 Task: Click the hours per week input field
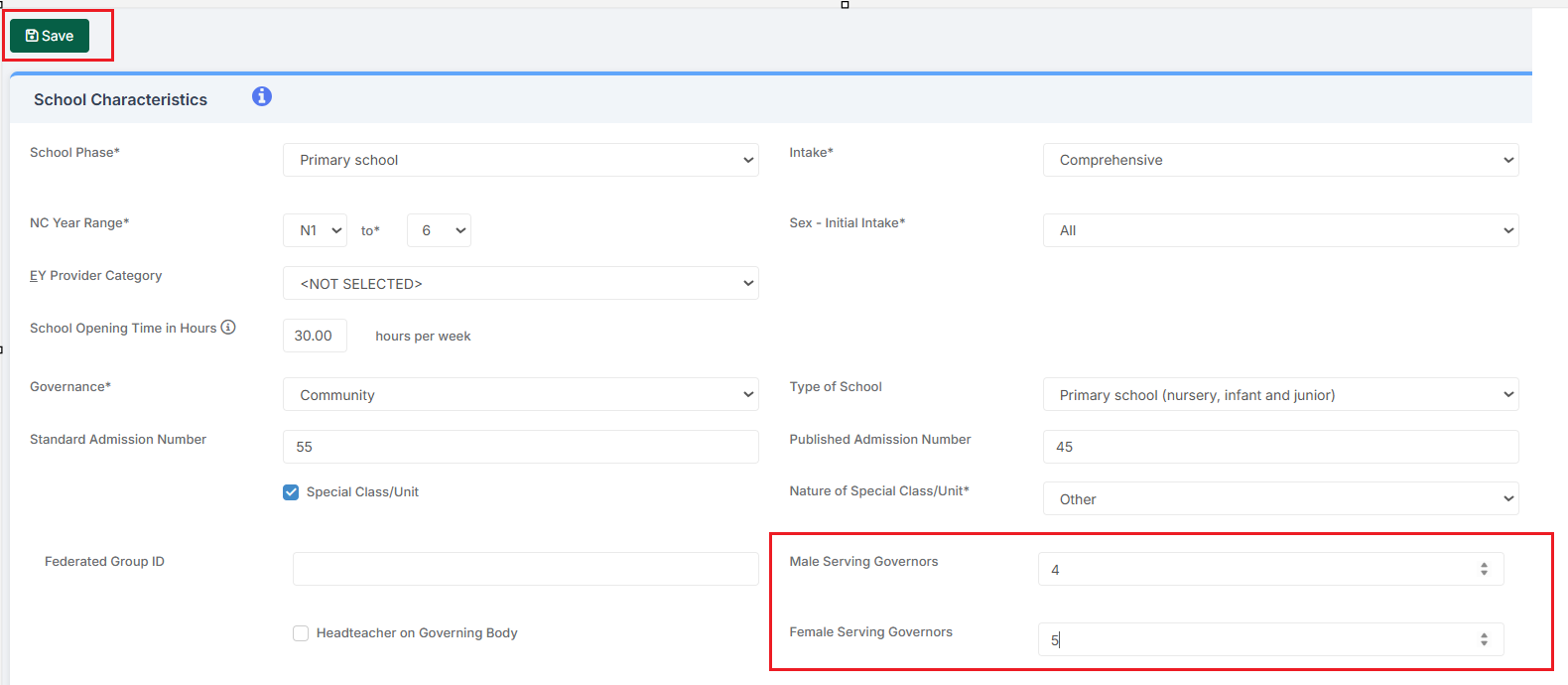coord(315,336)
